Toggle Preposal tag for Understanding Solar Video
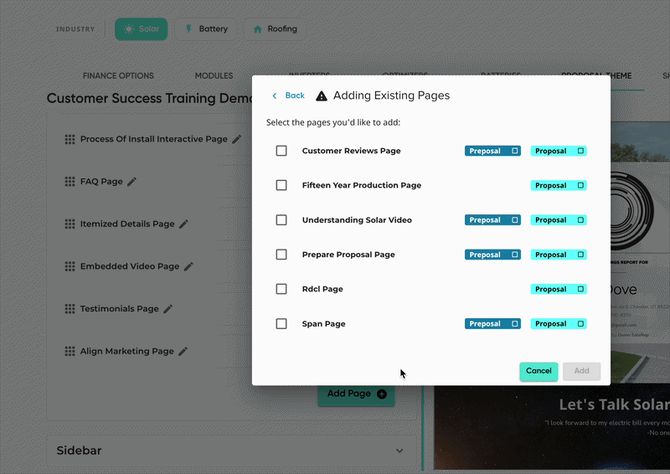This screenshot has height=474, width=670. coord(493,220)
